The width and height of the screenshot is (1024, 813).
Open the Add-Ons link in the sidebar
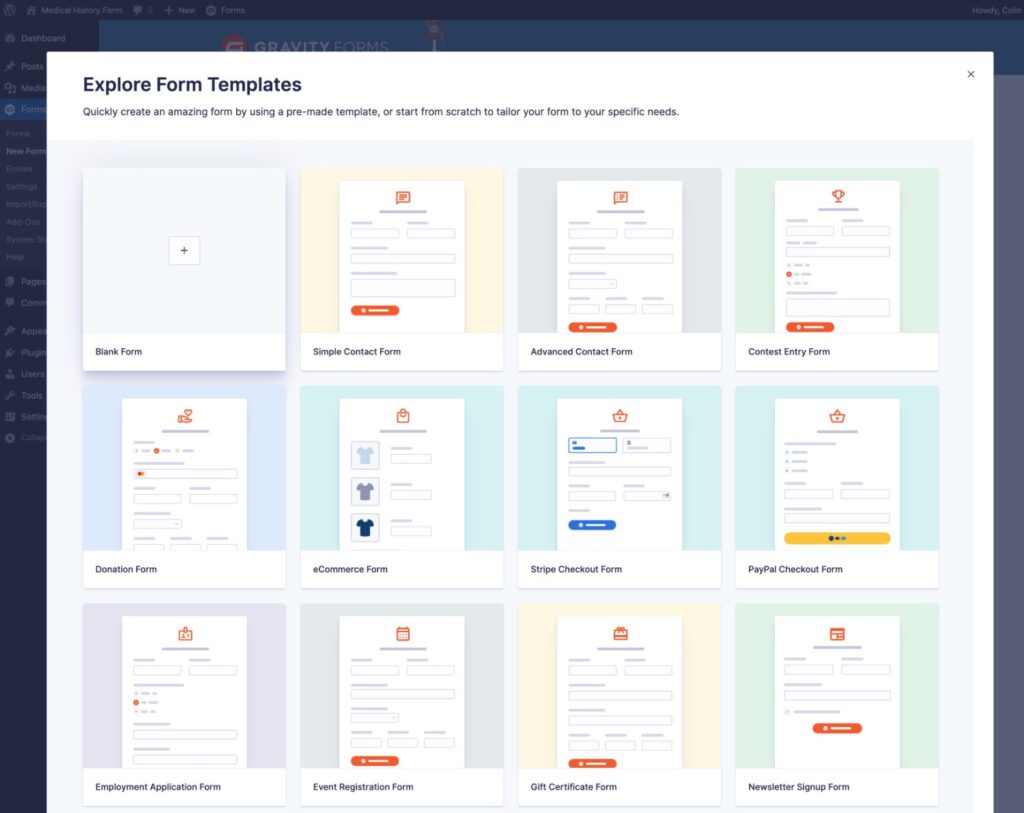20,222
